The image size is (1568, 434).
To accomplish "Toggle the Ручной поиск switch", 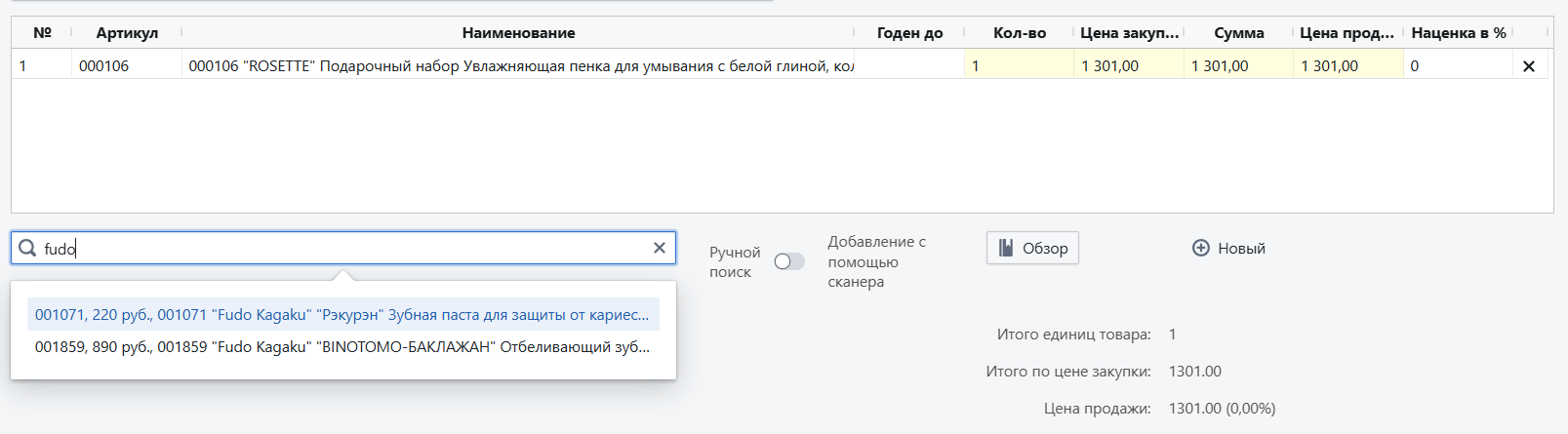I will tap(788, 261).
